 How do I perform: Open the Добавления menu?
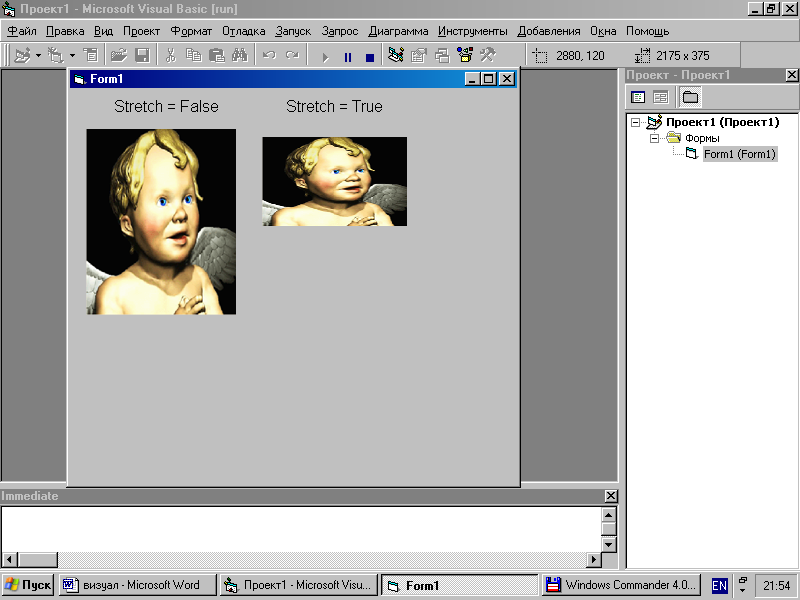coord(549,31)
